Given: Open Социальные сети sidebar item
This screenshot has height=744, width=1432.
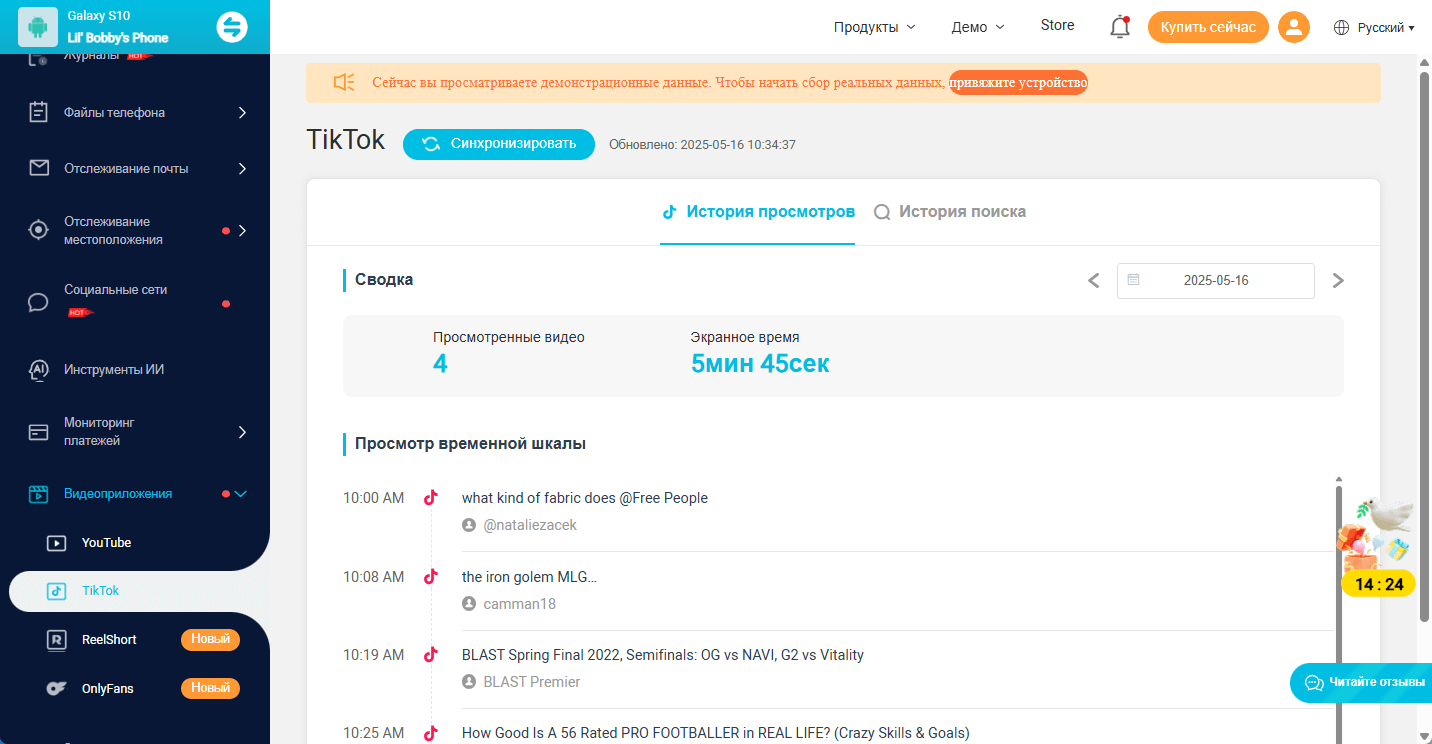Looking at the screenshot, I should 115,290.
